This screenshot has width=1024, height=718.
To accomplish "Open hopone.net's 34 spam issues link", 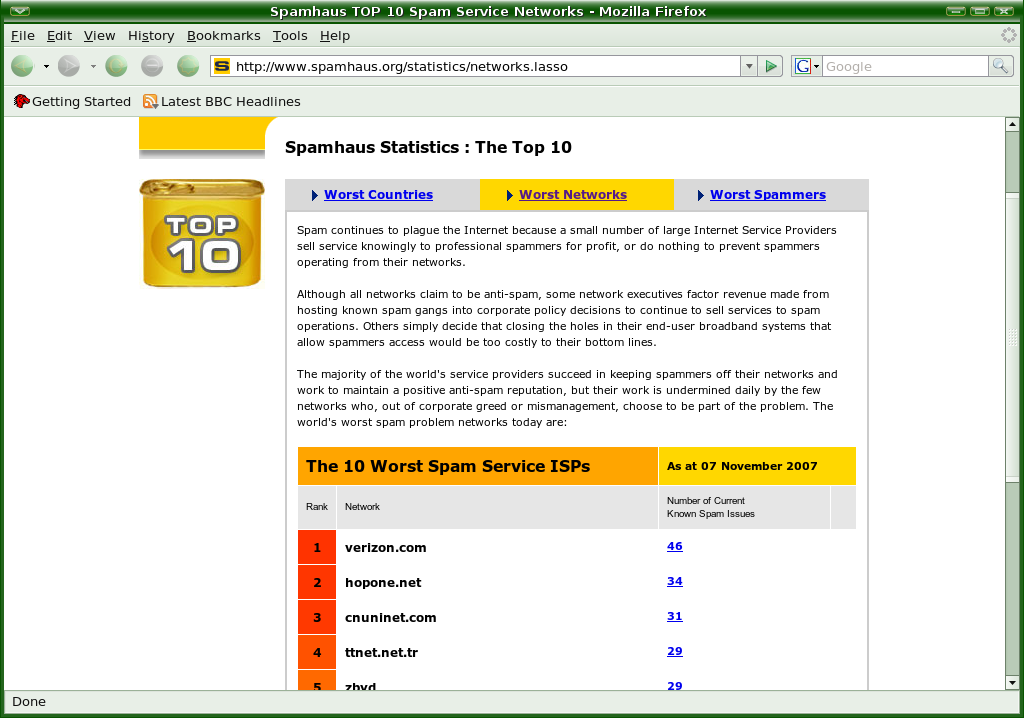I will pyautogui.click(x=675, y=581).
